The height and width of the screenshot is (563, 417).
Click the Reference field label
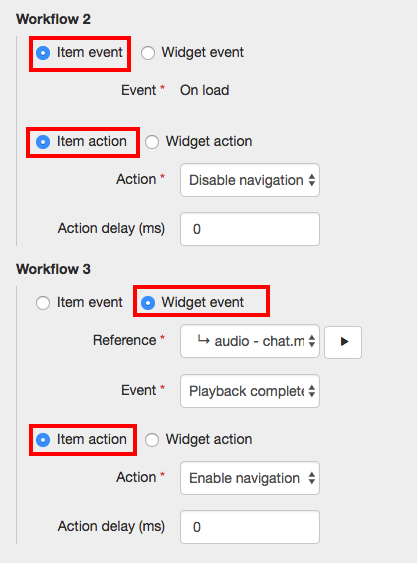(x=124, y=340)
